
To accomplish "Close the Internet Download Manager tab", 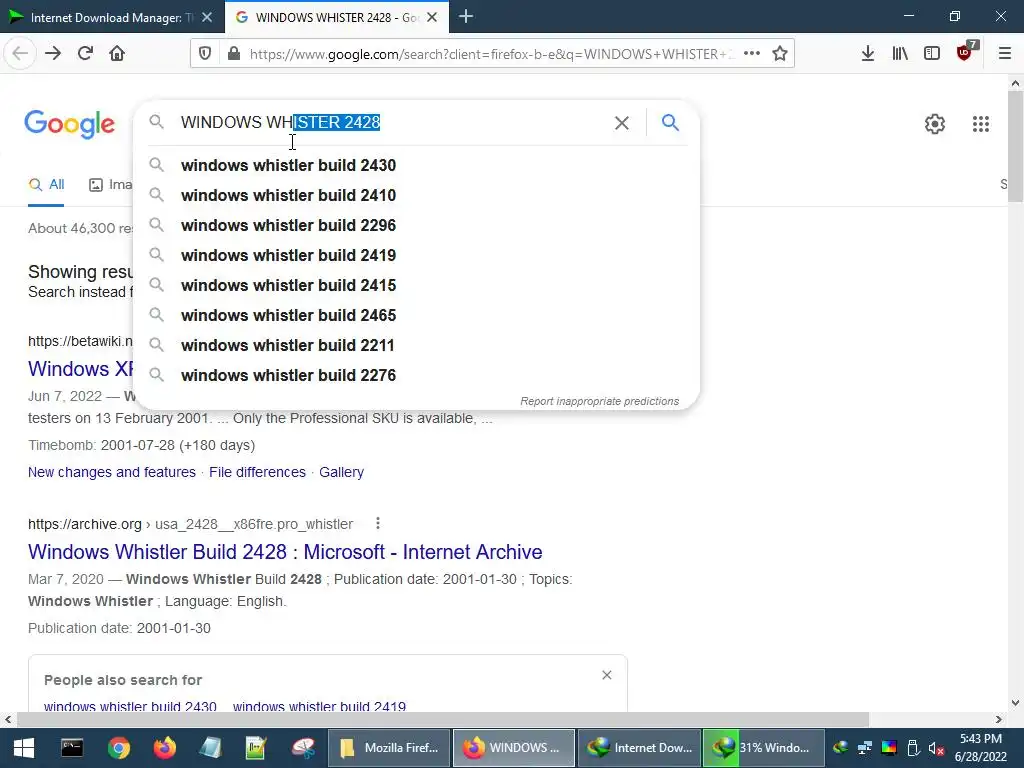I will (207, 18).
